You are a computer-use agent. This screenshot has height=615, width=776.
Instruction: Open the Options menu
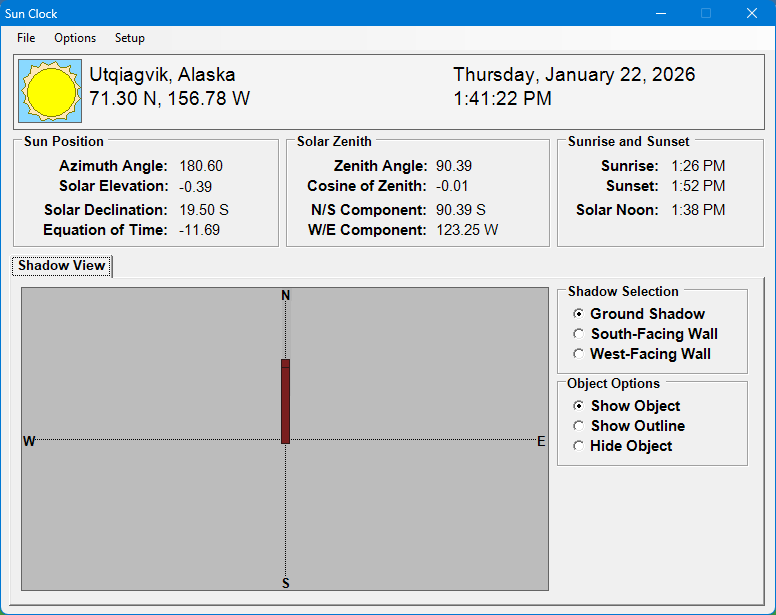75,38
